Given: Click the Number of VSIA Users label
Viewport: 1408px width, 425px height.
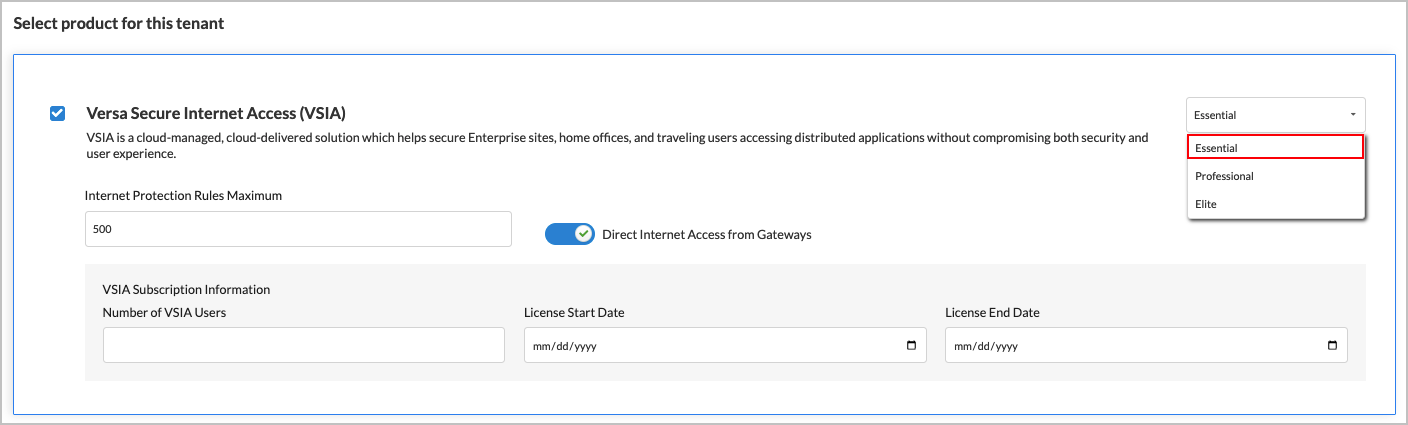Looking at the screenshot, I should point(164,313).
